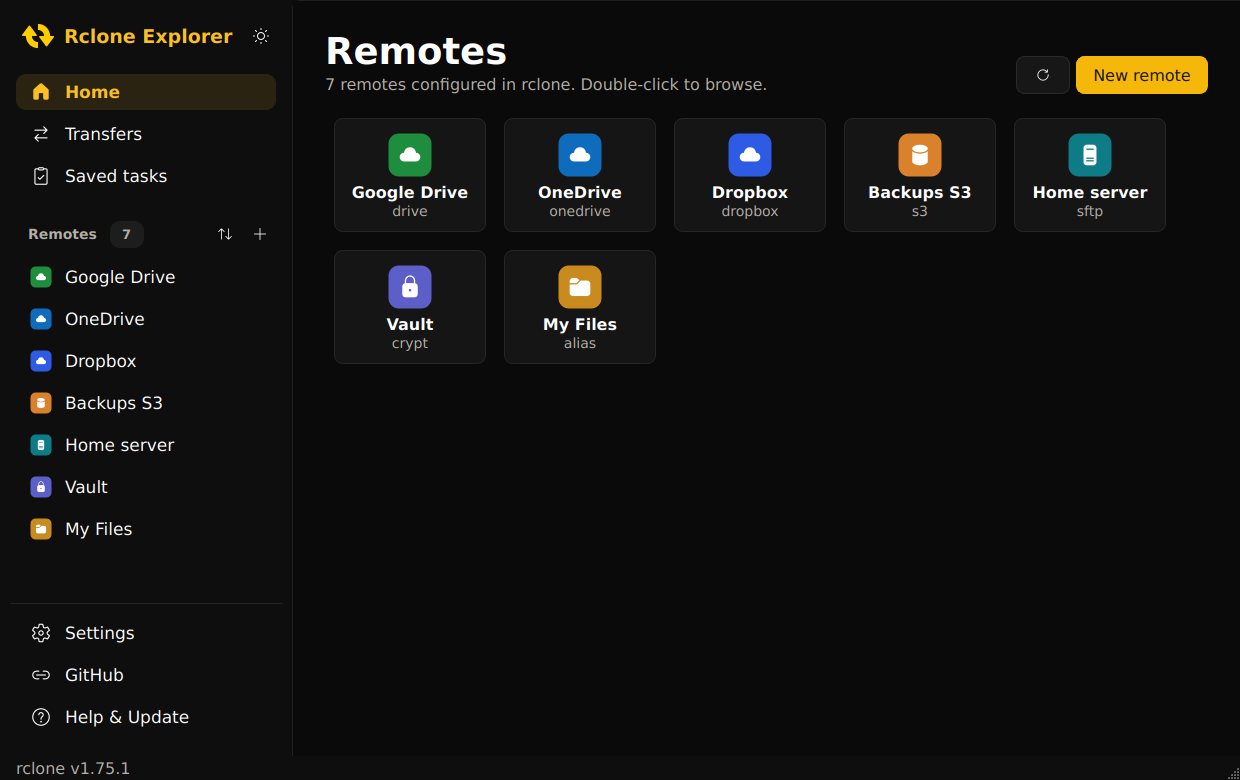Click the window resize grip corner
The height and width of the screenshot is (780, 1240).
pyautogui.click(x=1232, y=772)
